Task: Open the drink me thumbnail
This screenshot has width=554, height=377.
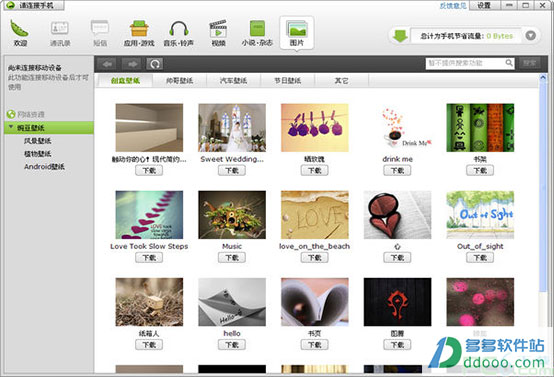Action: [397, 128]
